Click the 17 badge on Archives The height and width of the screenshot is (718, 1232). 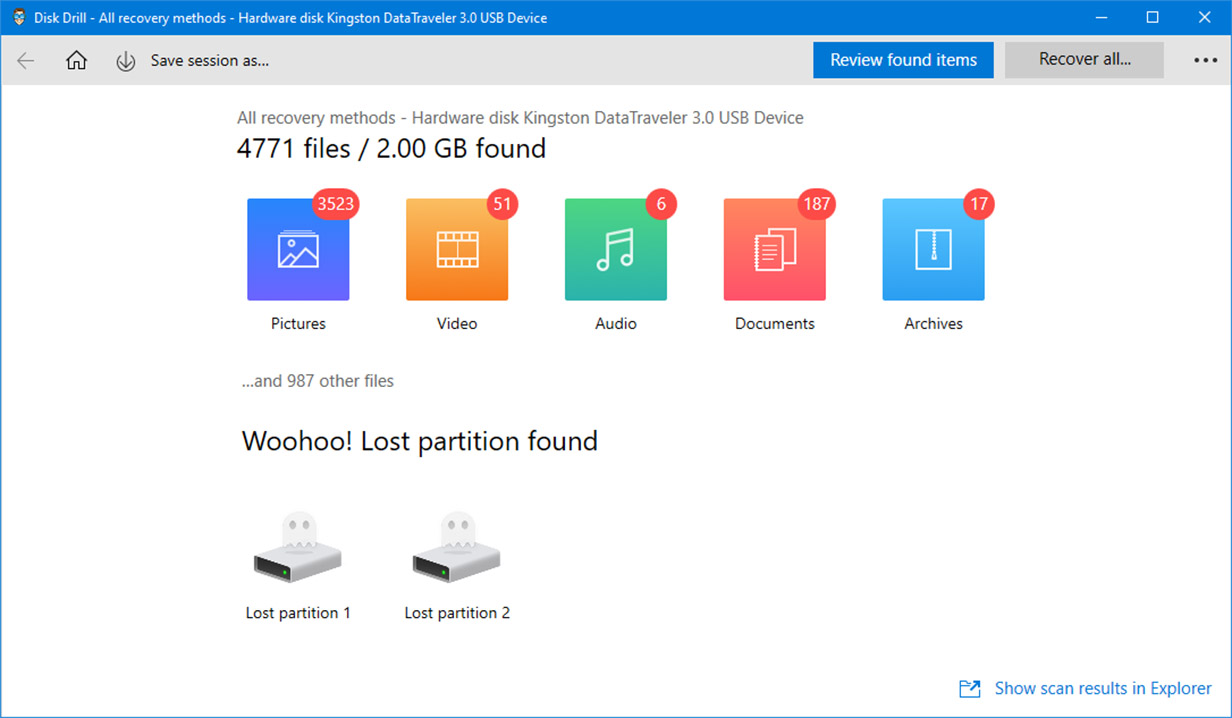pos(979,204)
